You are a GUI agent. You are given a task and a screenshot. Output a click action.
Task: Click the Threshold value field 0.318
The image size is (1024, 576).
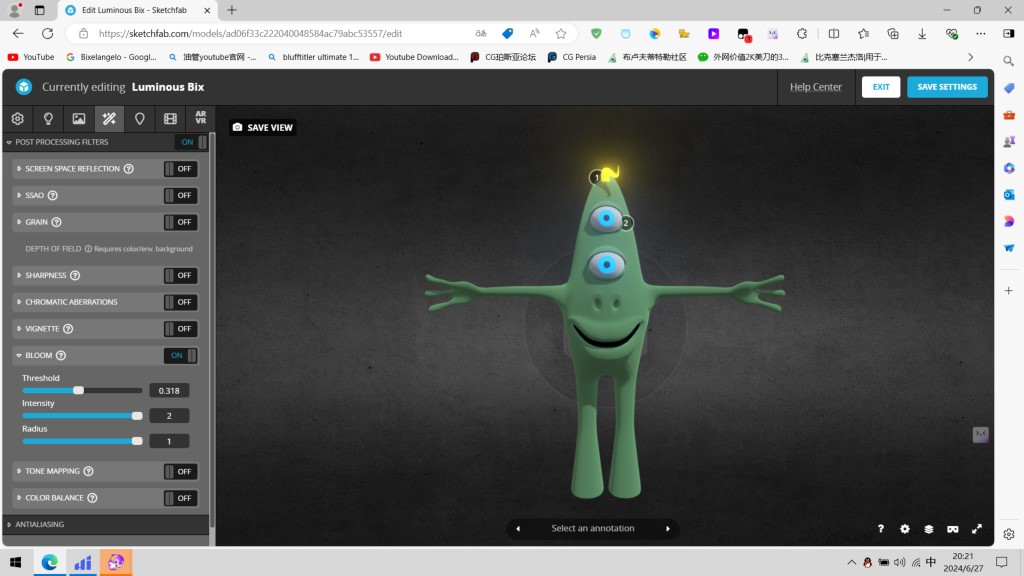coord(169,391)
